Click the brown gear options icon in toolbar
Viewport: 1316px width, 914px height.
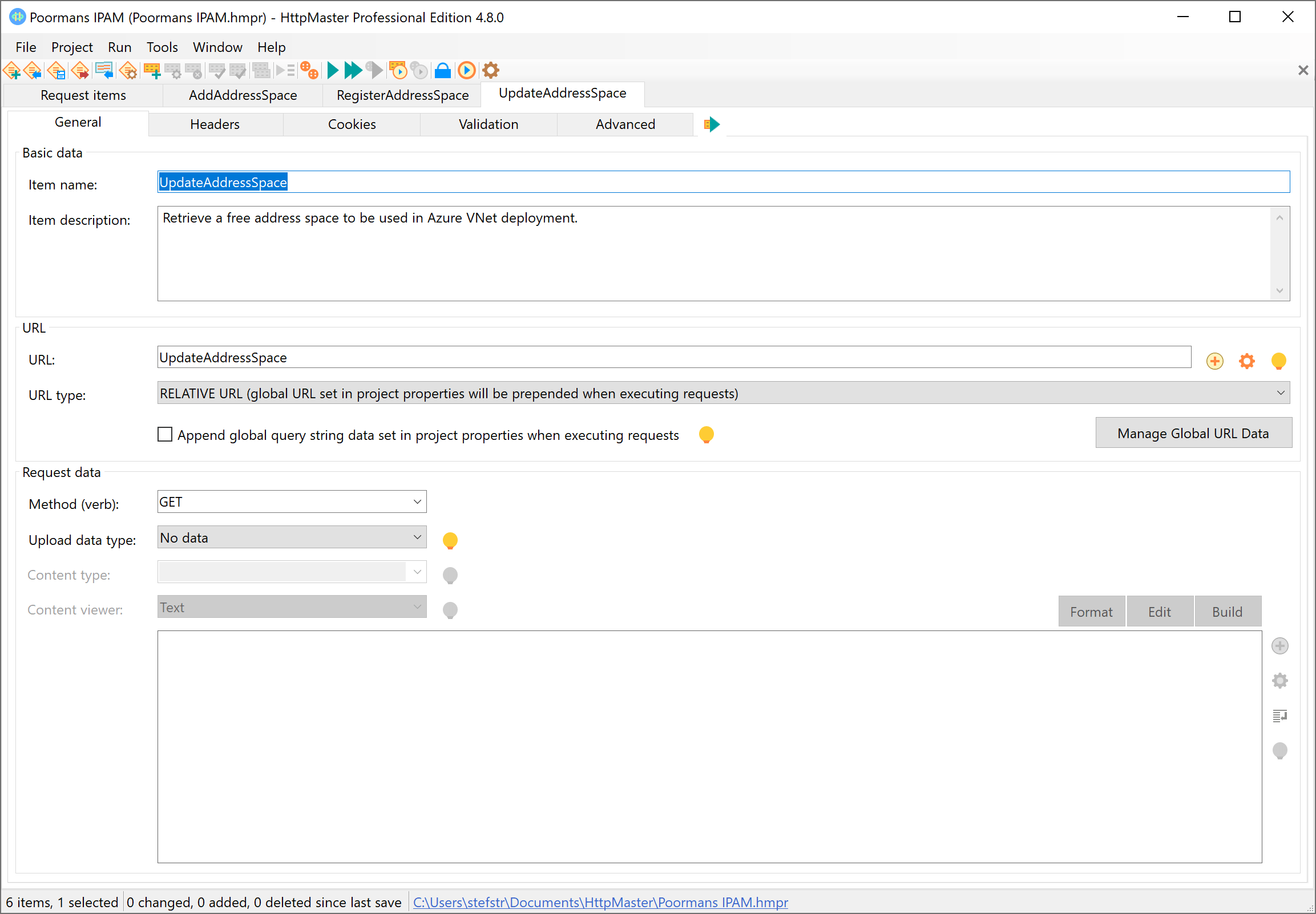coord(491,70)
